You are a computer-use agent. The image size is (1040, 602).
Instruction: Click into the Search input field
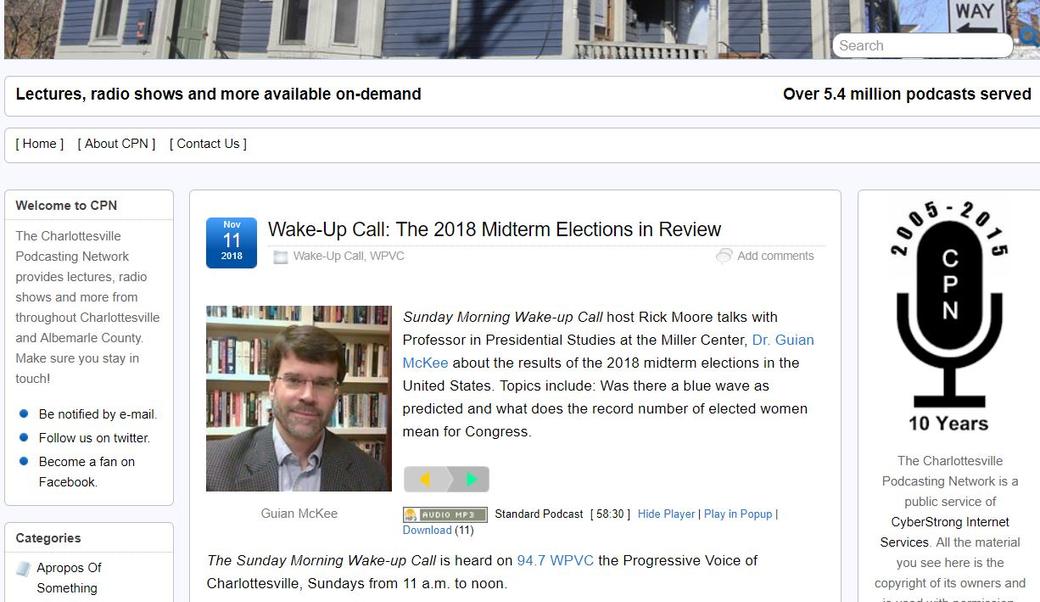coord(920,46)
